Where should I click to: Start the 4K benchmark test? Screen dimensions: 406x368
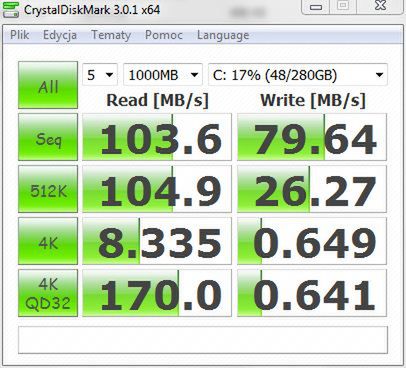48,241
